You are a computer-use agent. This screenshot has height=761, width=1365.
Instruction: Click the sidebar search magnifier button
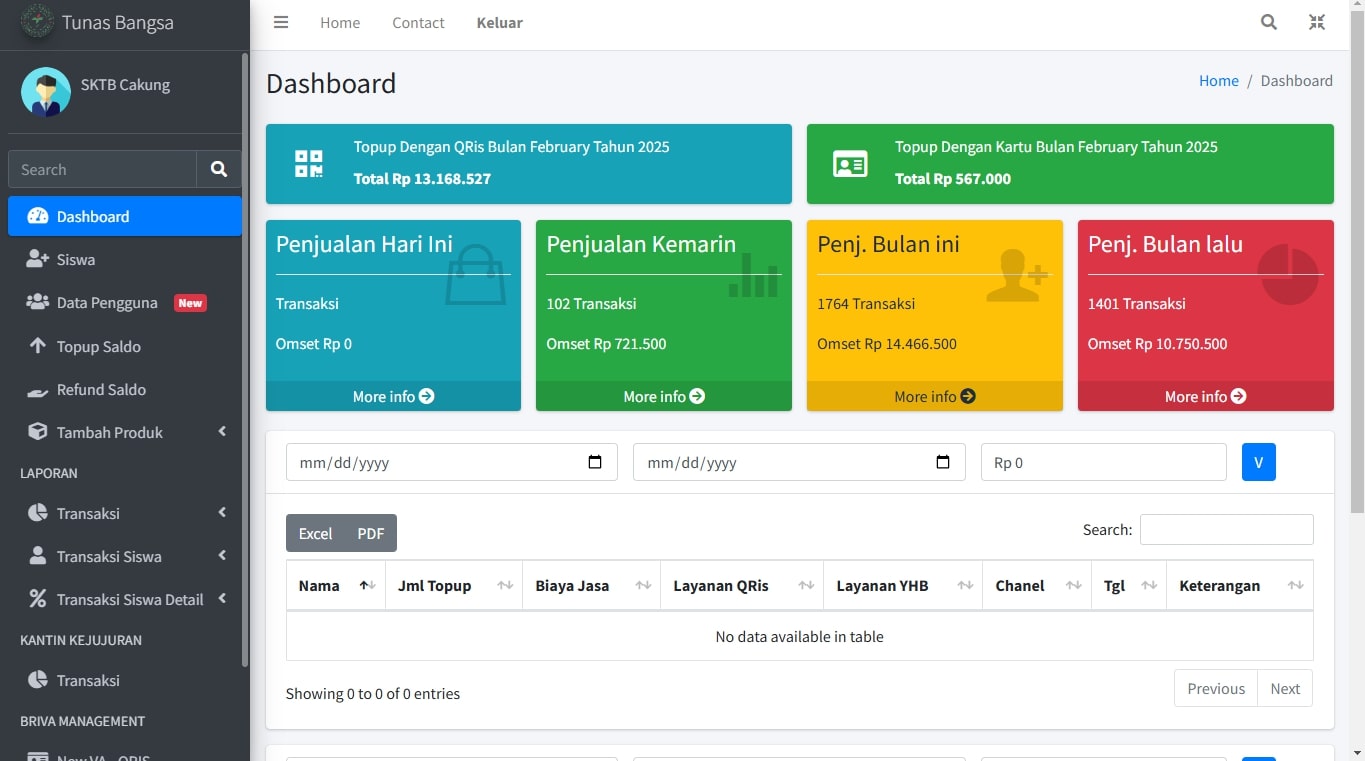(219, 170)
